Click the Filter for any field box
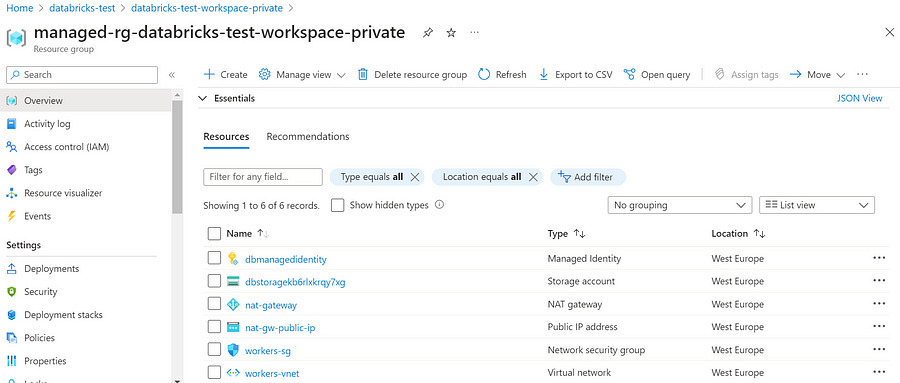The width and height of the screenshot is (900, 383). point(263,177)
